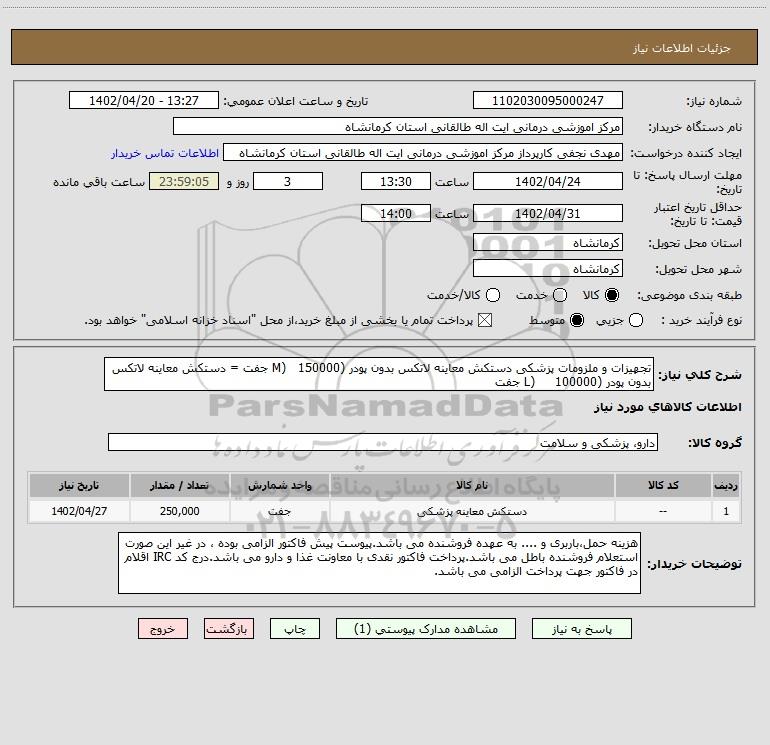Click the نام دستگاه خریدار field
Image resolution: width=770 pixels, height=745 pixels.
pos(398,127)
